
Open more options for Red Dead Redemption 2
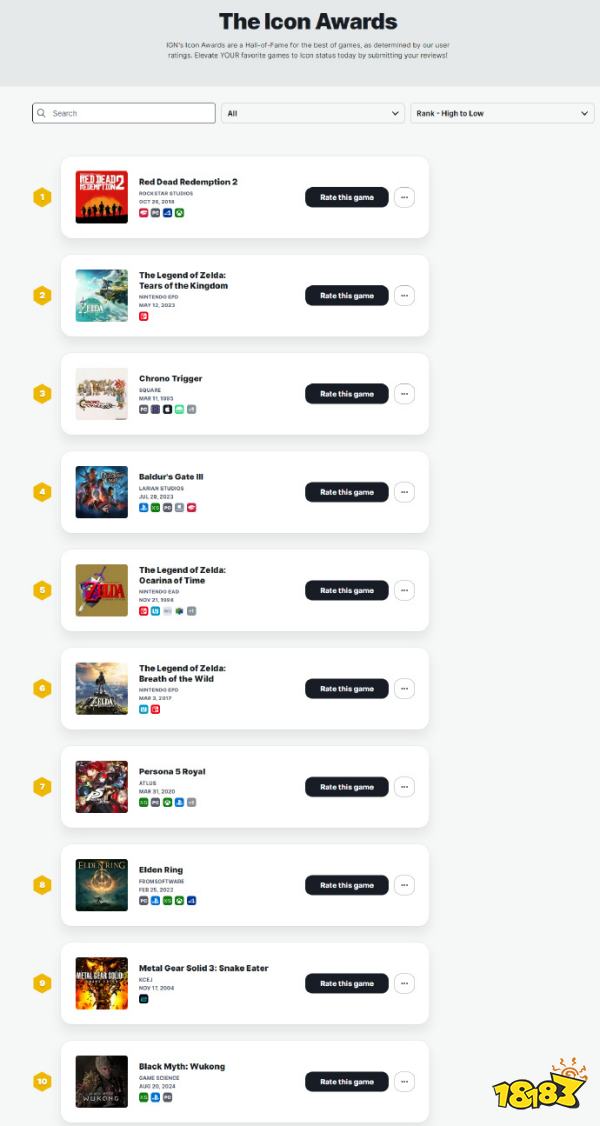point(404,197)
